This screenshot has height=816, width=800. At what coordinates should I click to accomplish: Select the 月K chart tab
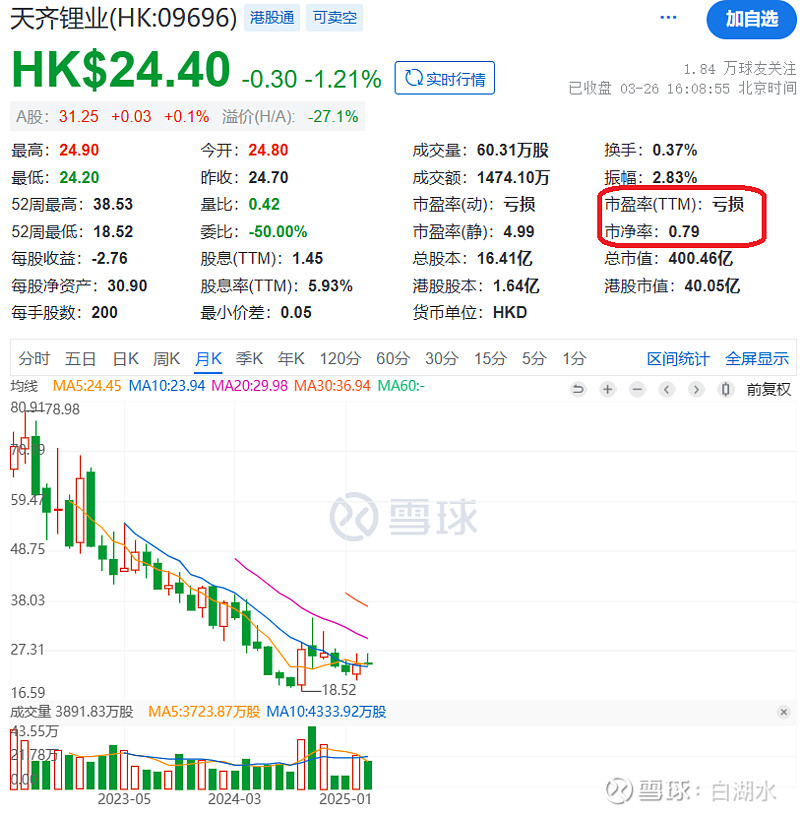(x=208, y=359)
